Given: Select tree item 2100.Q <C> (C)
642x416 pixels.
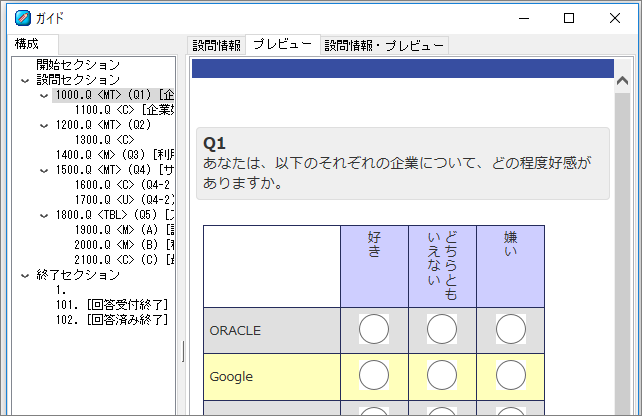Looking at the screenshot, I should click(124, 260).
